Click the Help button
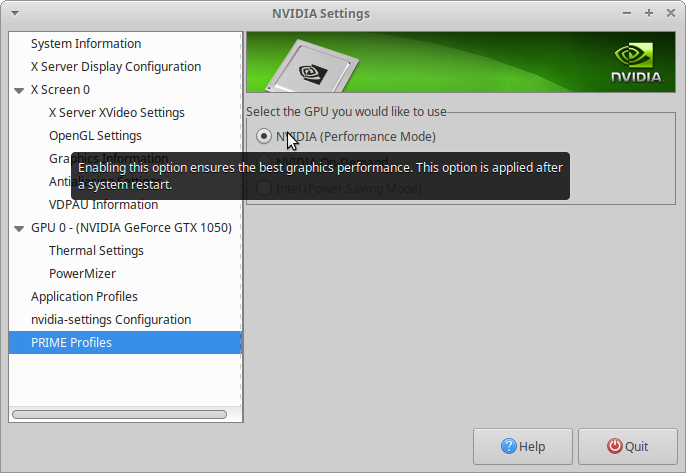Screen dimensions: 686x473 point(523,446)
